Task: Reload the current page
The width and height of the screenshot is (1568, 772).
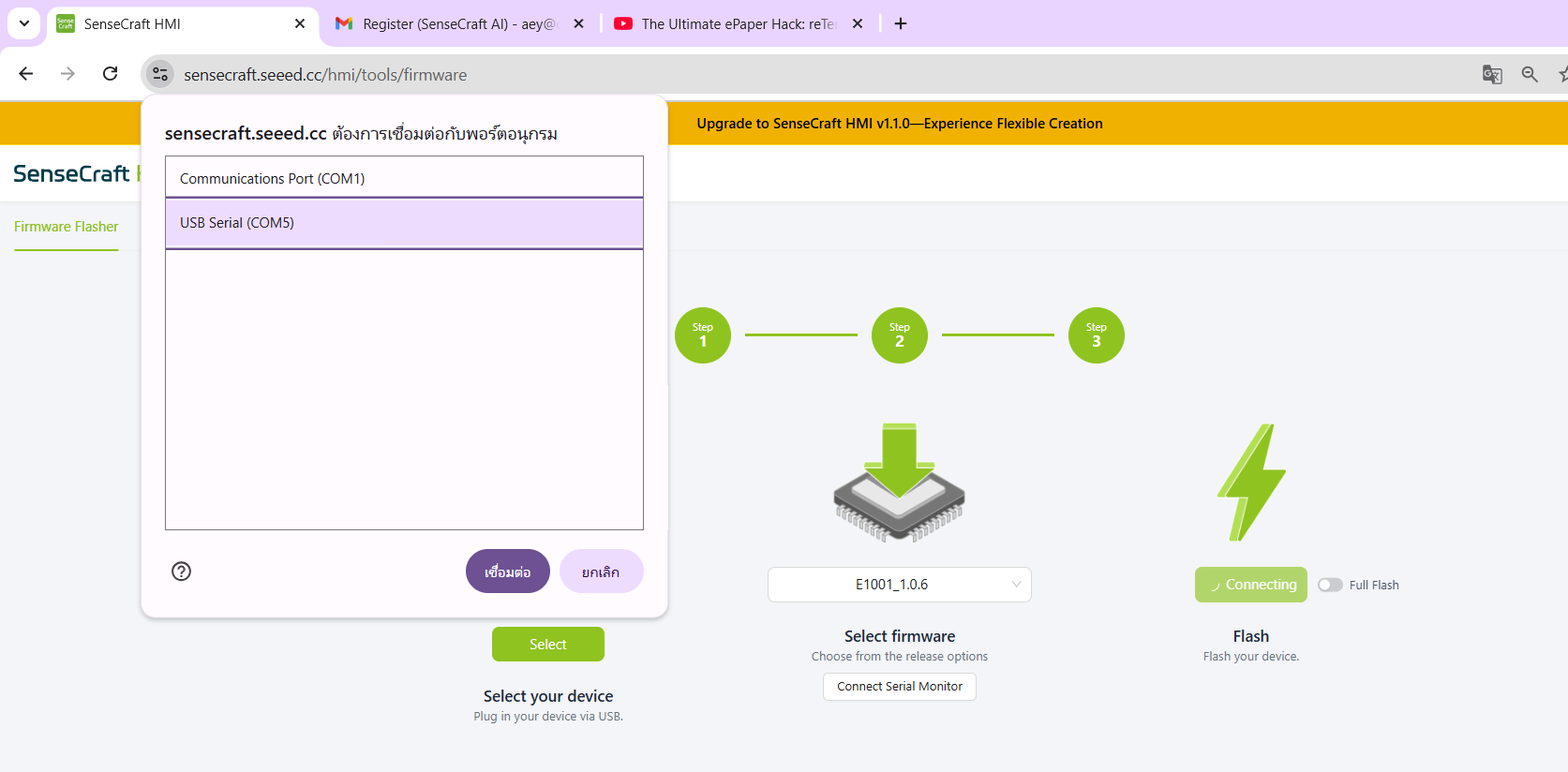Action: click(111, 74)
